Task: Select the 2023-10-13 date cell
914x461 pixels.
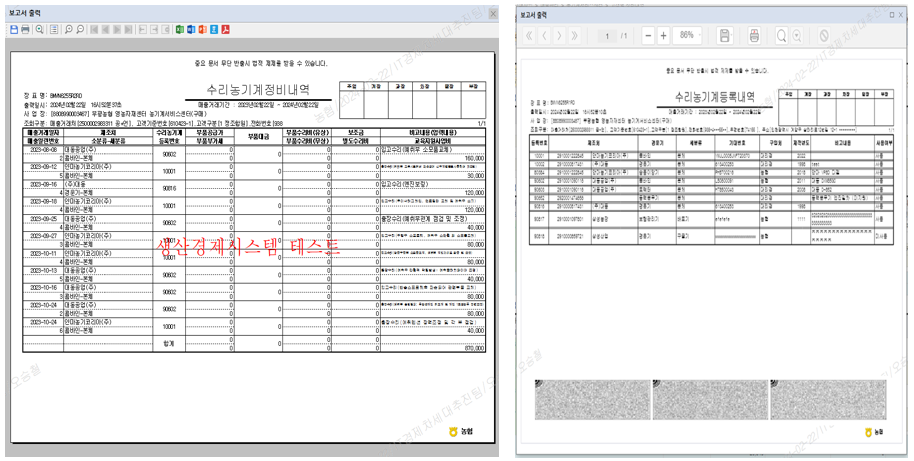Action: point(43,270)
